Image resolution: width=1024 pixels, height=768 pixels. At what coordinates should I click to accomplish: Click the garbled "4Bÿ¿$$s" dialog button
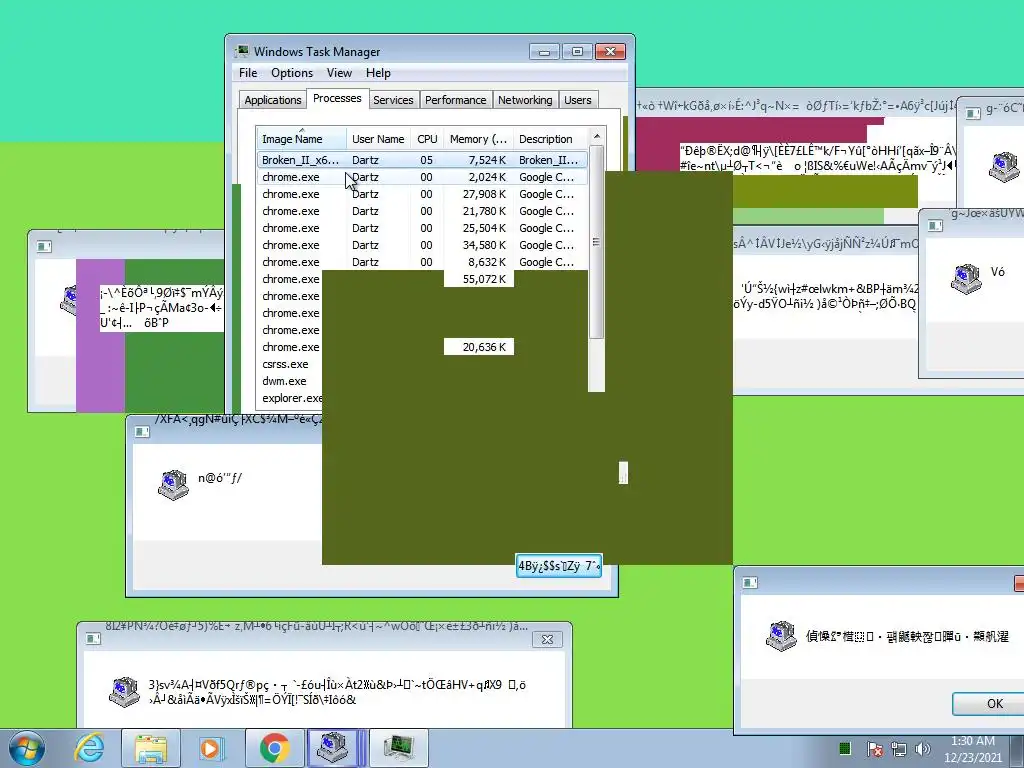[x=558, y=566]
